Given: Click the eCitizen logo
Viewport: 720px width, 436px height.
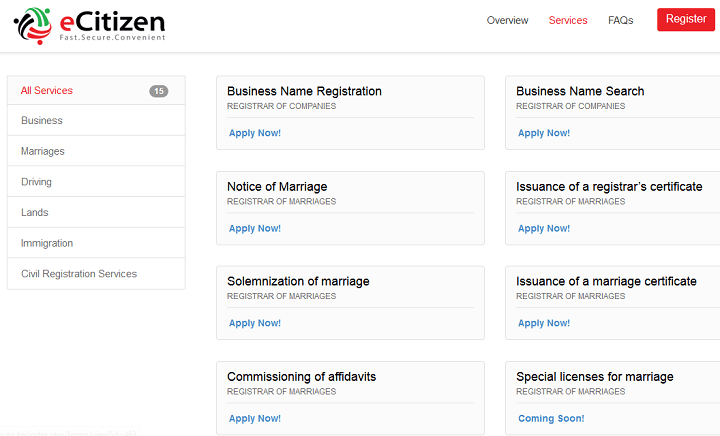Looking at the screenshot, I should 90,25.
